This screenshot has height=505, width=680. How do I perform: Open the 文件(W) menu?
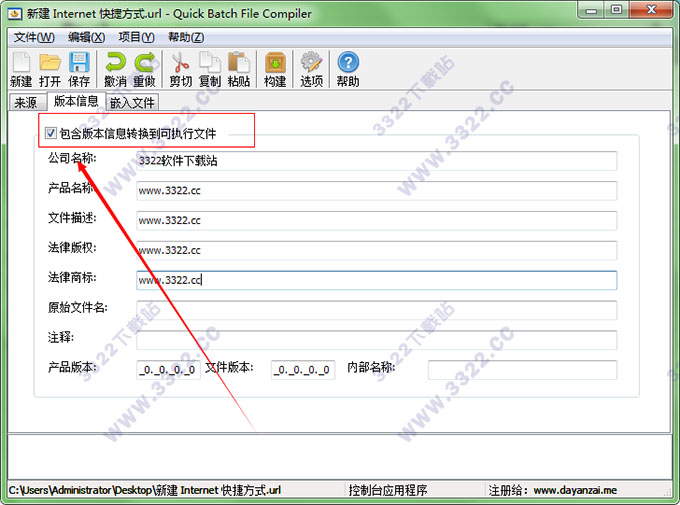pyautogui.click(x=34, y=38)
